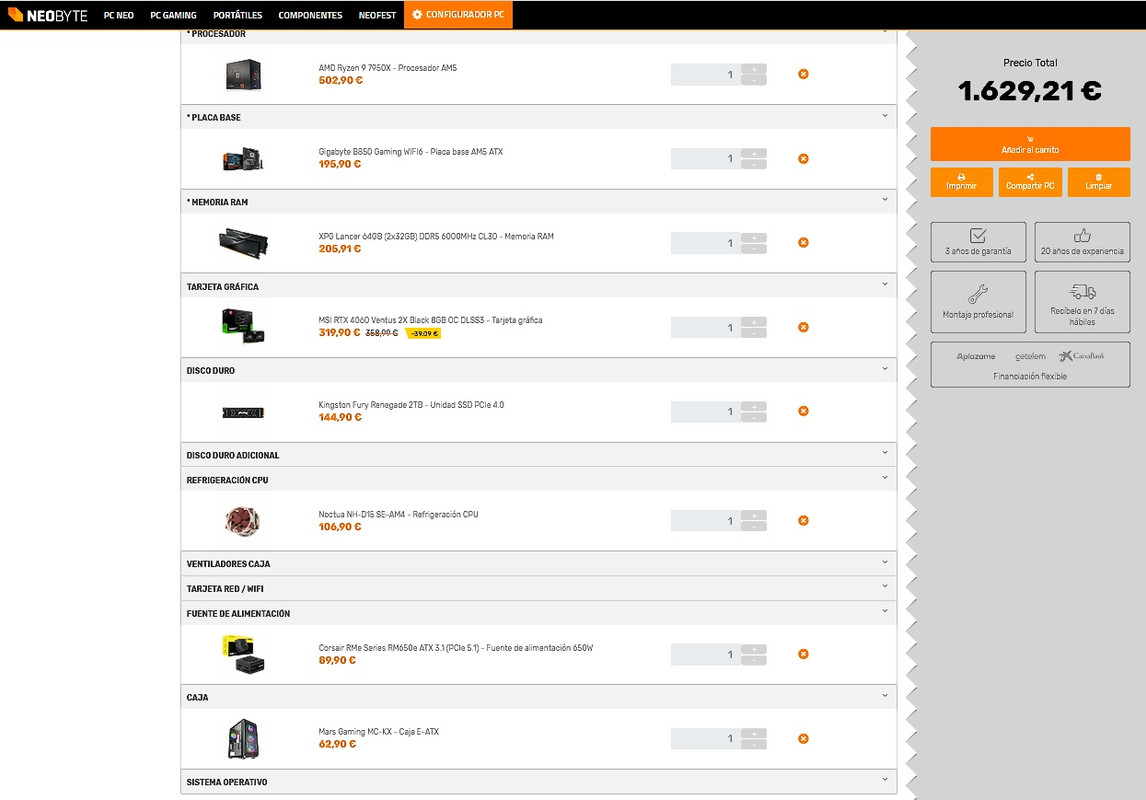The width and height of the screenshot is (1146, 800).
Task: Open the PC NEO menu
Action: coord(118,15)
